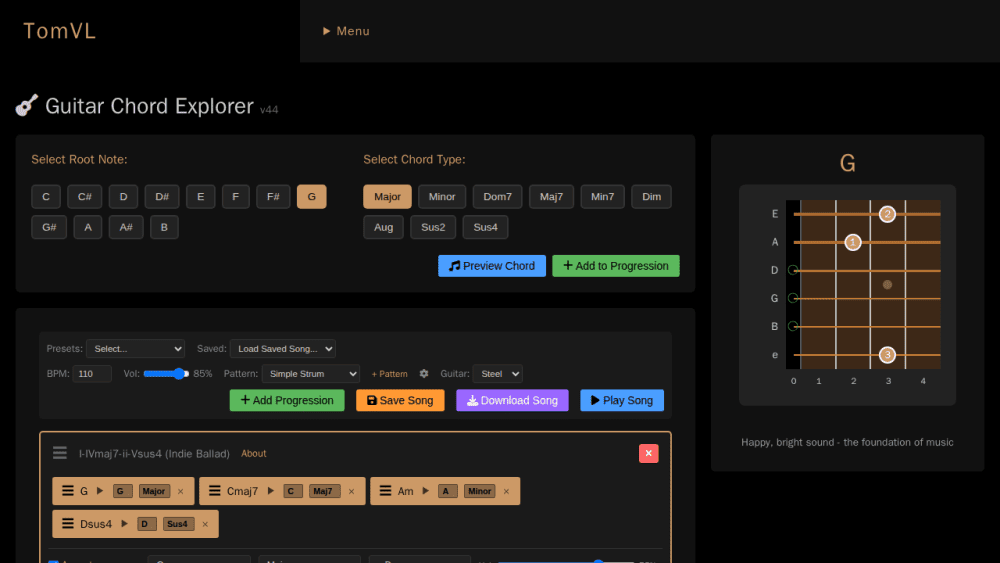
Task: Click the Dsus4 chord drag handle
Action: pyautogui.click(x=68, y=524)
